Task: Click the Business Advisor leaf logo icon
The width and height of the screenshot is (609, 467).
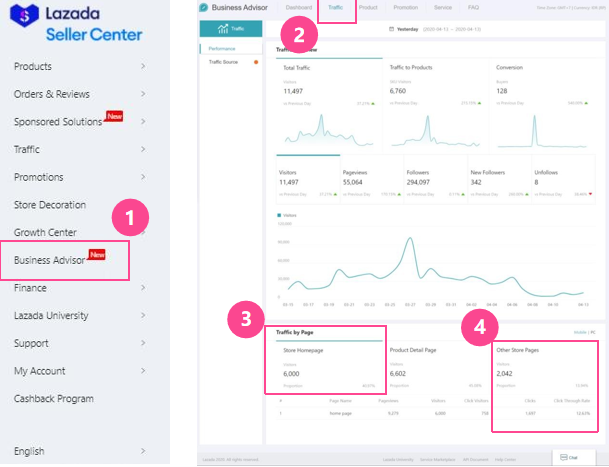Action: point(204,7)
